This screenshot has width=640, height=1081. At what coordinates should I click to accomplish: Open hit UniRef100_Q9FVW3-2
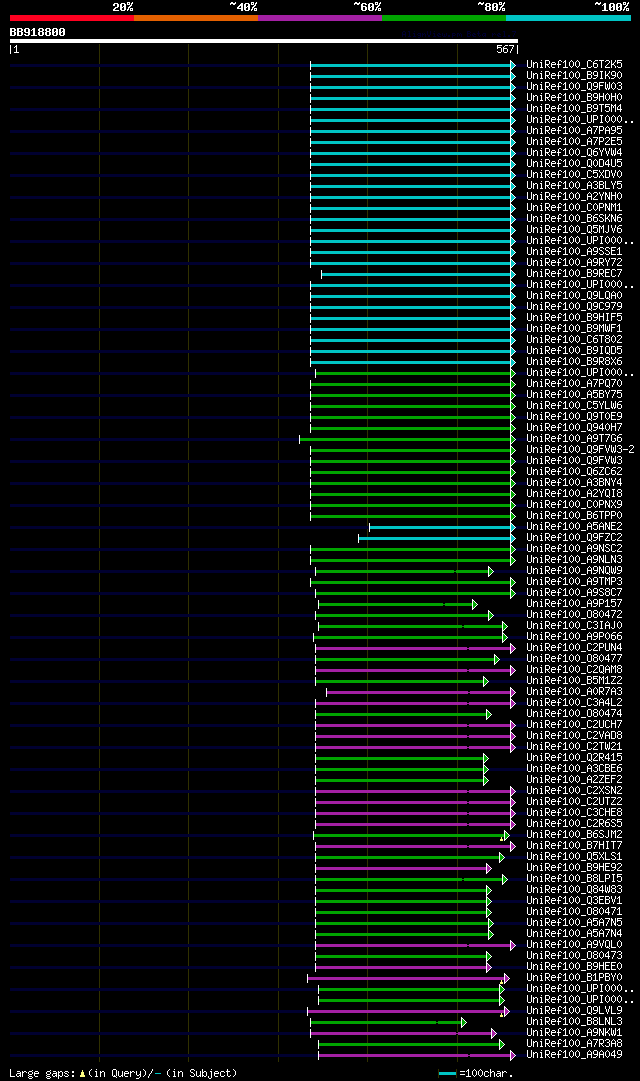click(580, 450)
